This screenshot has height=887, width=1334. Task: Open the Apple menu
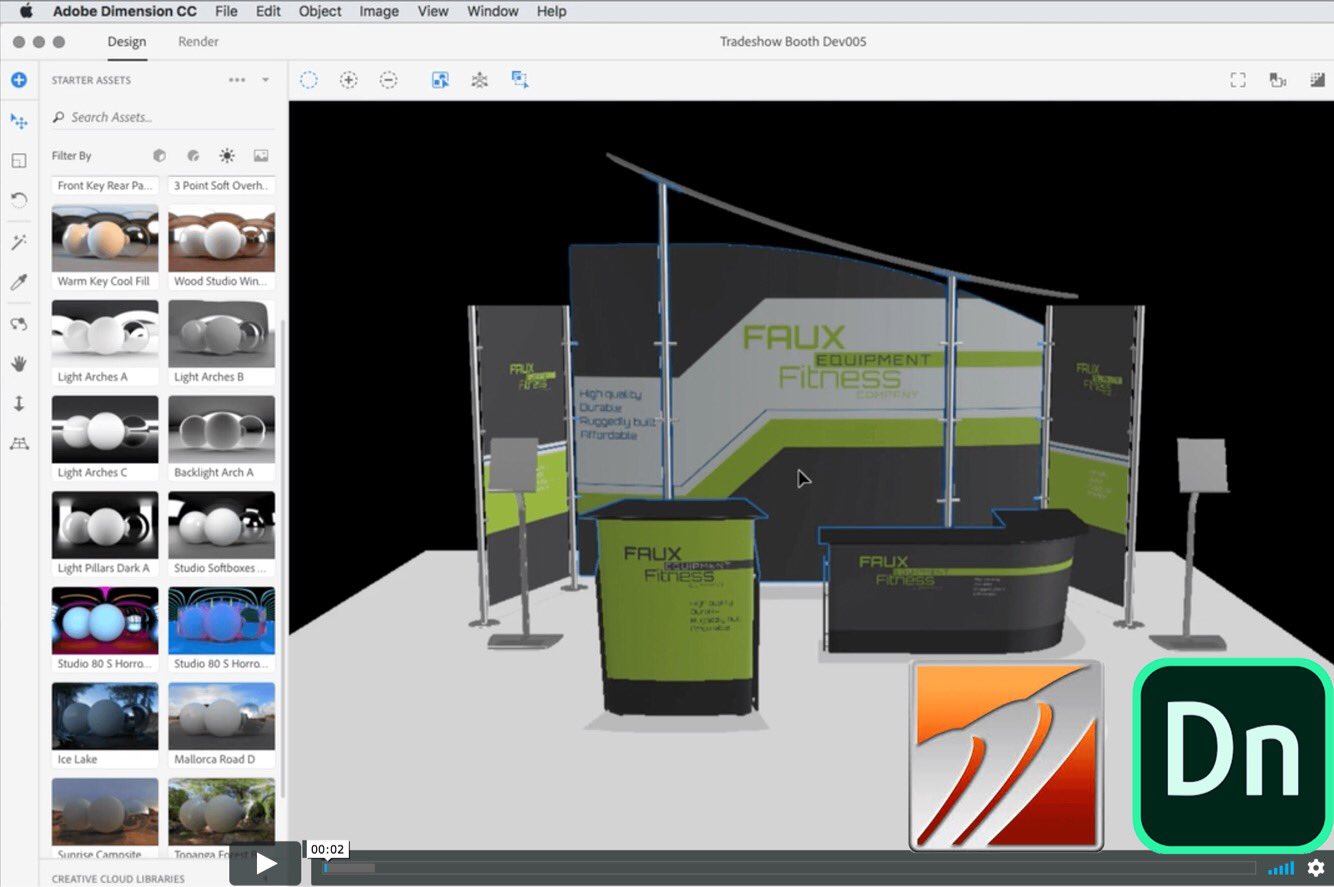26,11
